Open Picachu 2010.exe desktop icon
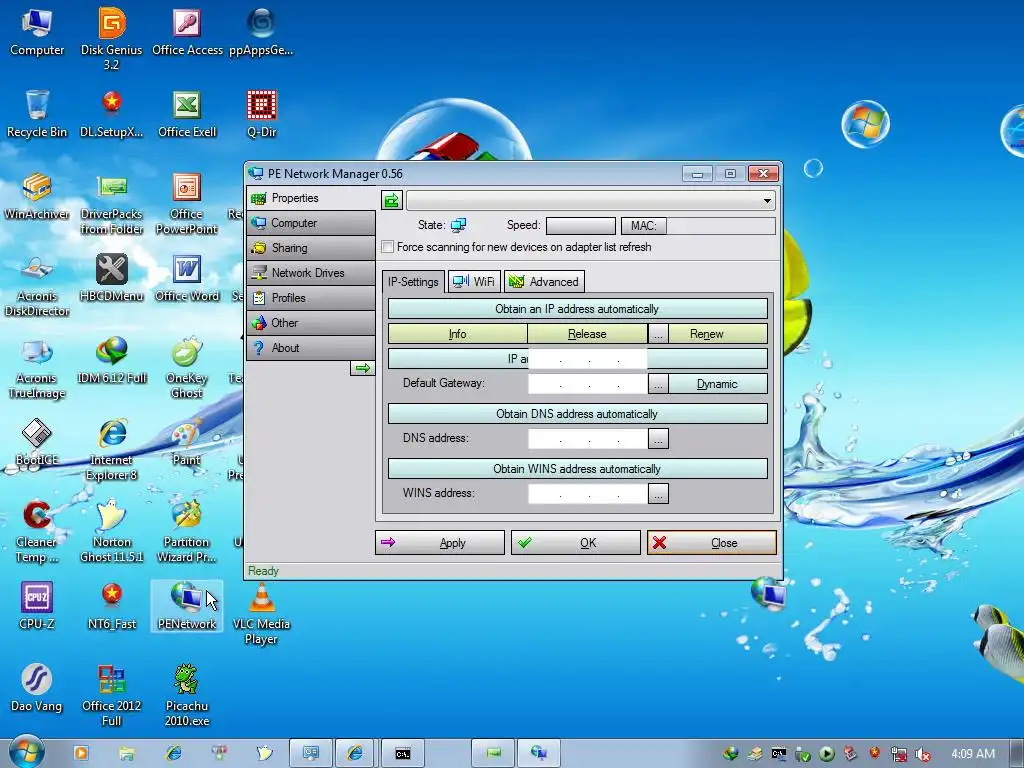This screenshot has width=1024, height=768. [x=187, y=696]
